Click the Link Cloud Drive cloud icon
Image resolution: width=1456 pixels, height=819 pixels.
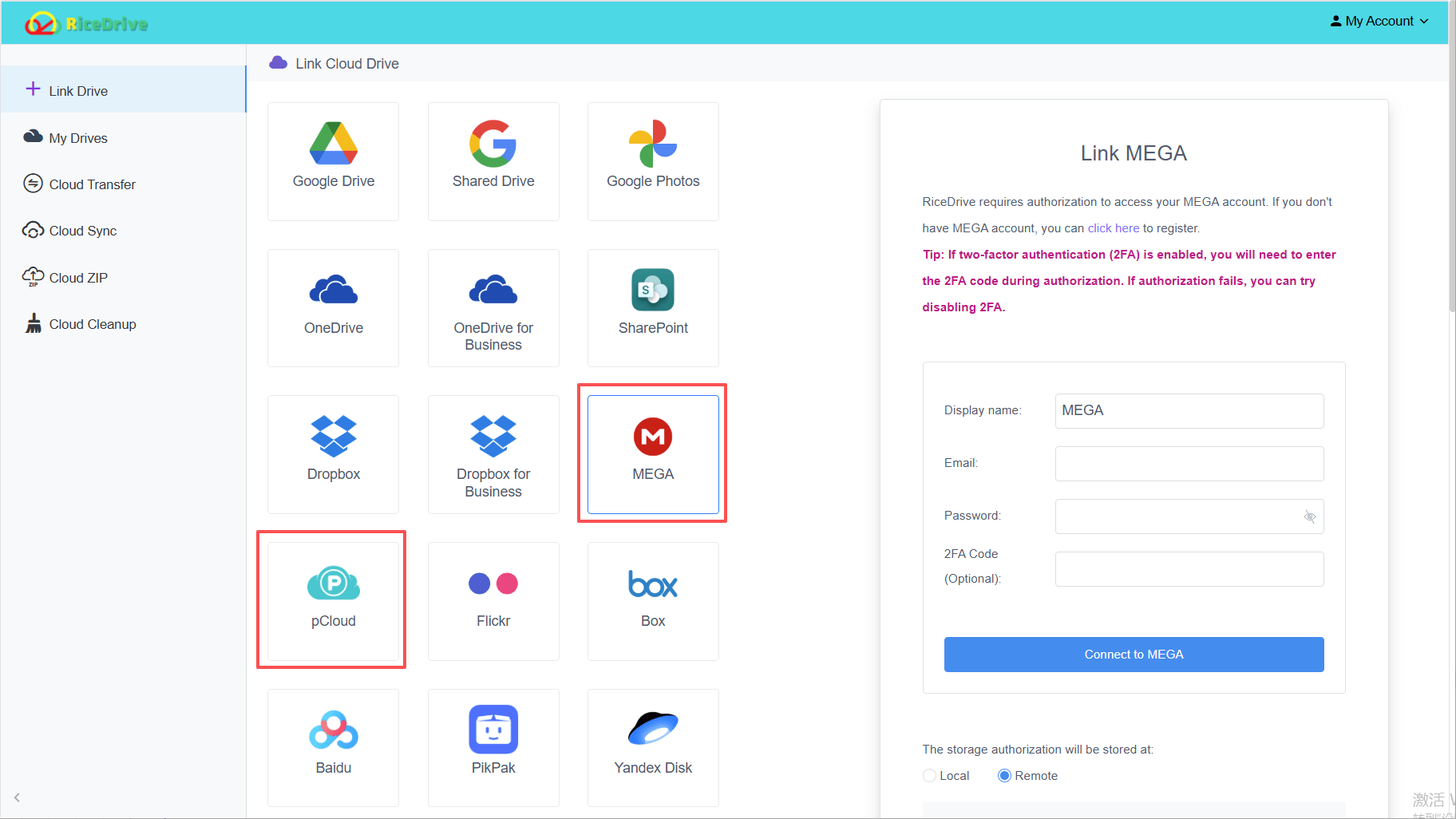[x=278, y=63]
